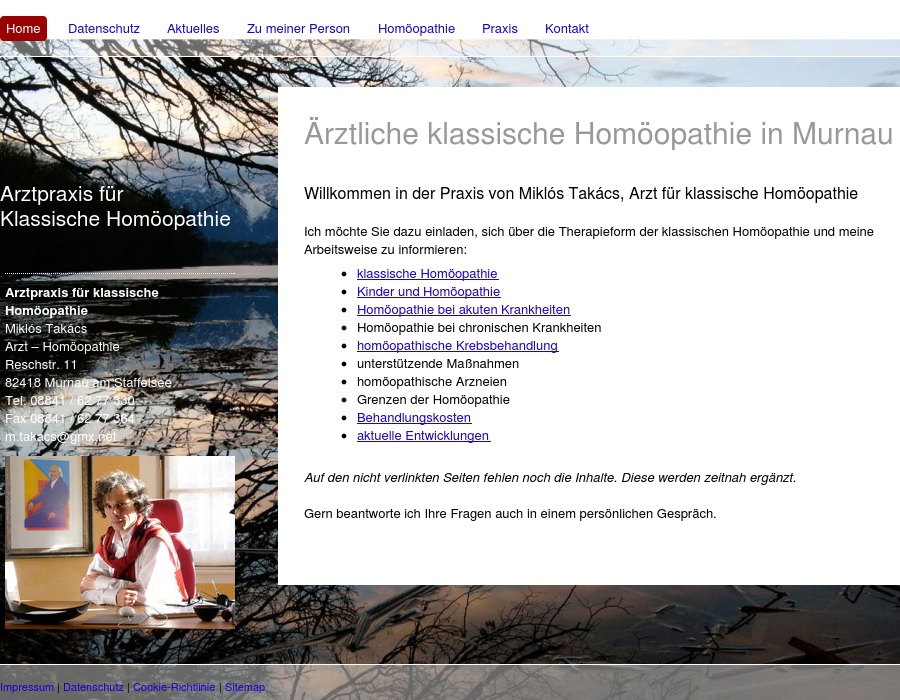
Task: Select Homöopathie in the navigation bar
Action: point(416,28)
